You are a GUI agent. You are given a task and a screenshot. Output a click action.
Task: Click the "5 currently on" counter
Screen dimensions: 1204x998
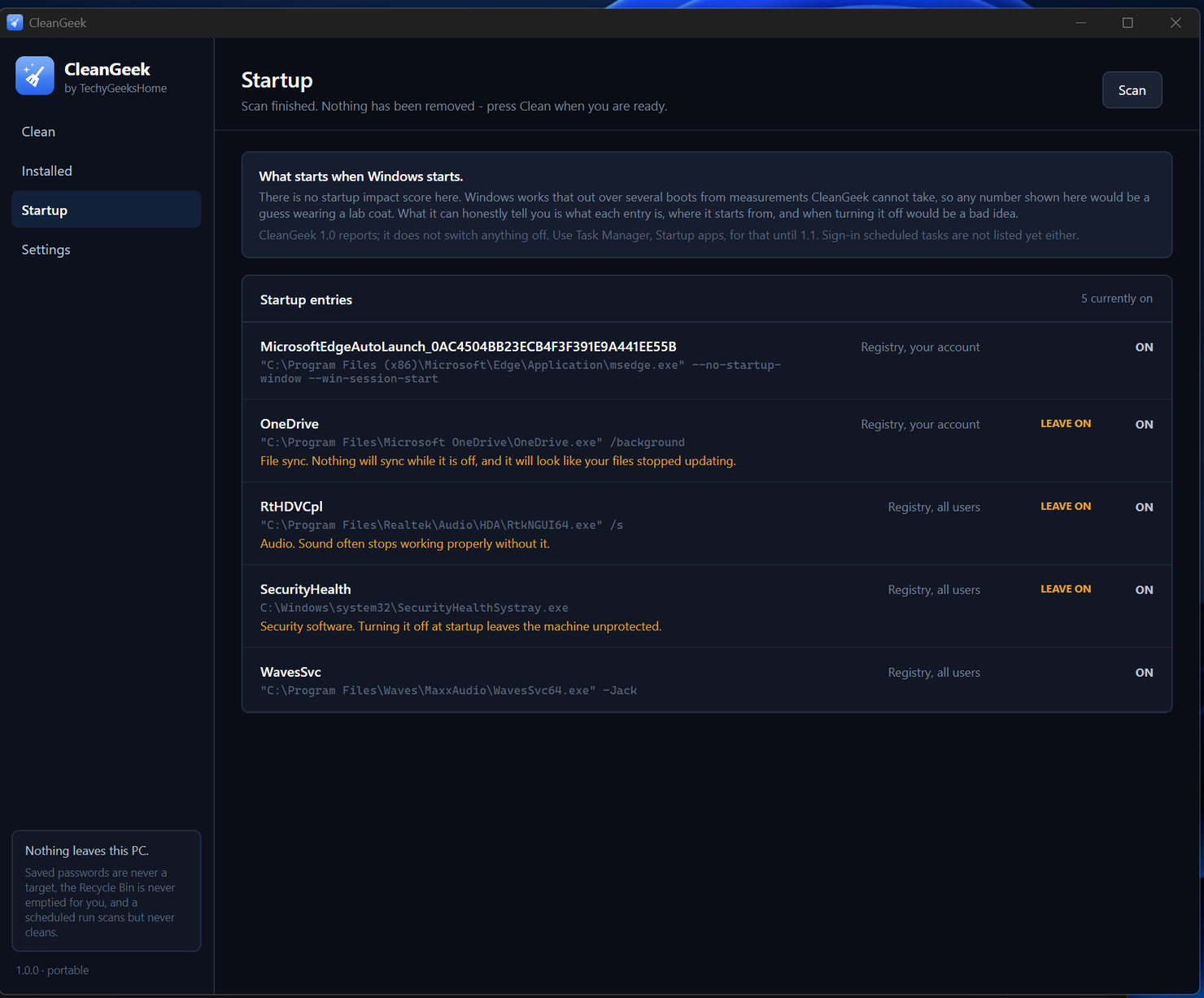point(1117,299)
